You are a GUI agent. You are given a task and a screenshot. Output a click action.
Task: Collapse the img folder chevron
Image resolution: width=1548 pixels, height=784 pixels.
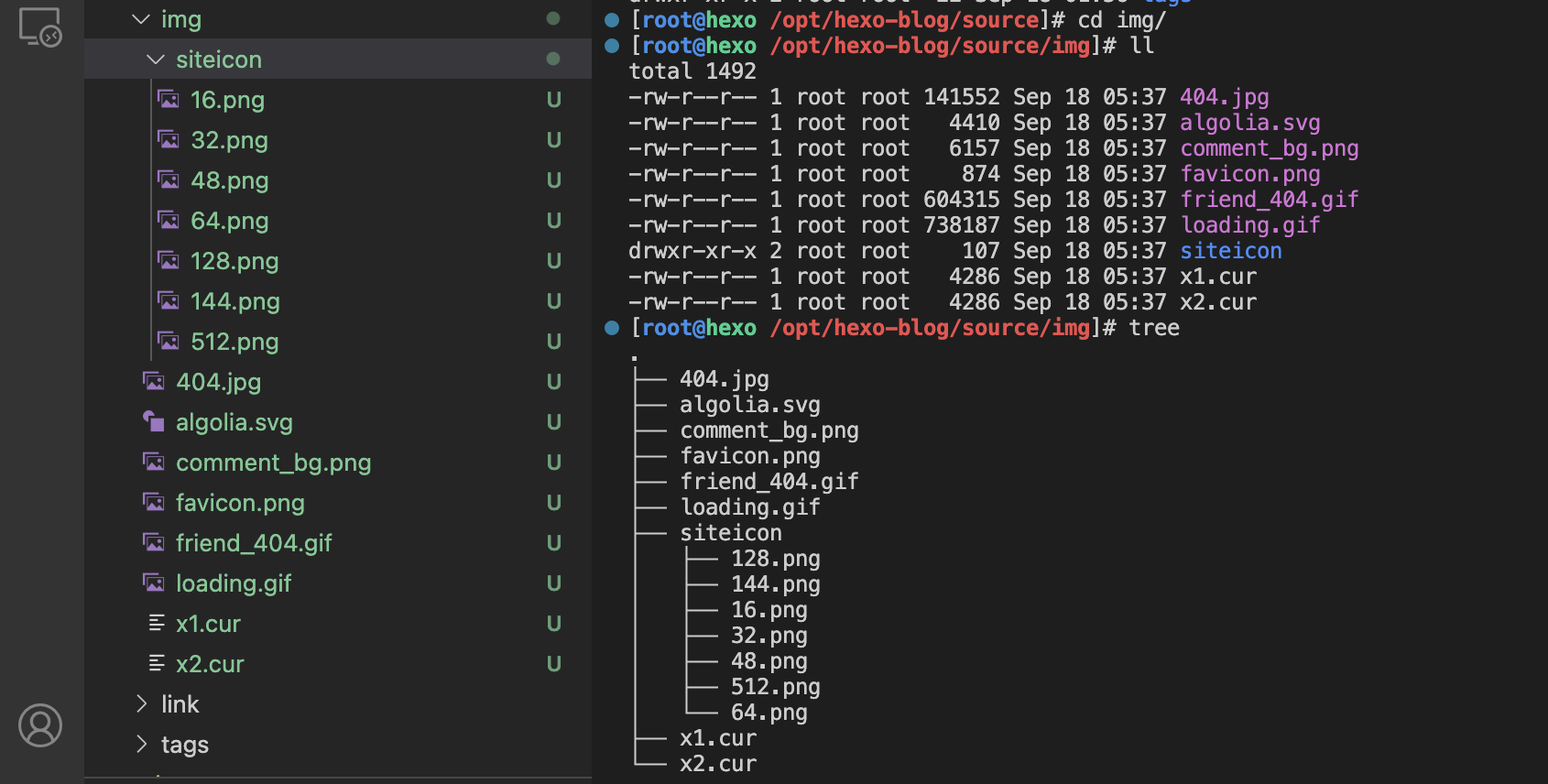(x=141, y=19)
